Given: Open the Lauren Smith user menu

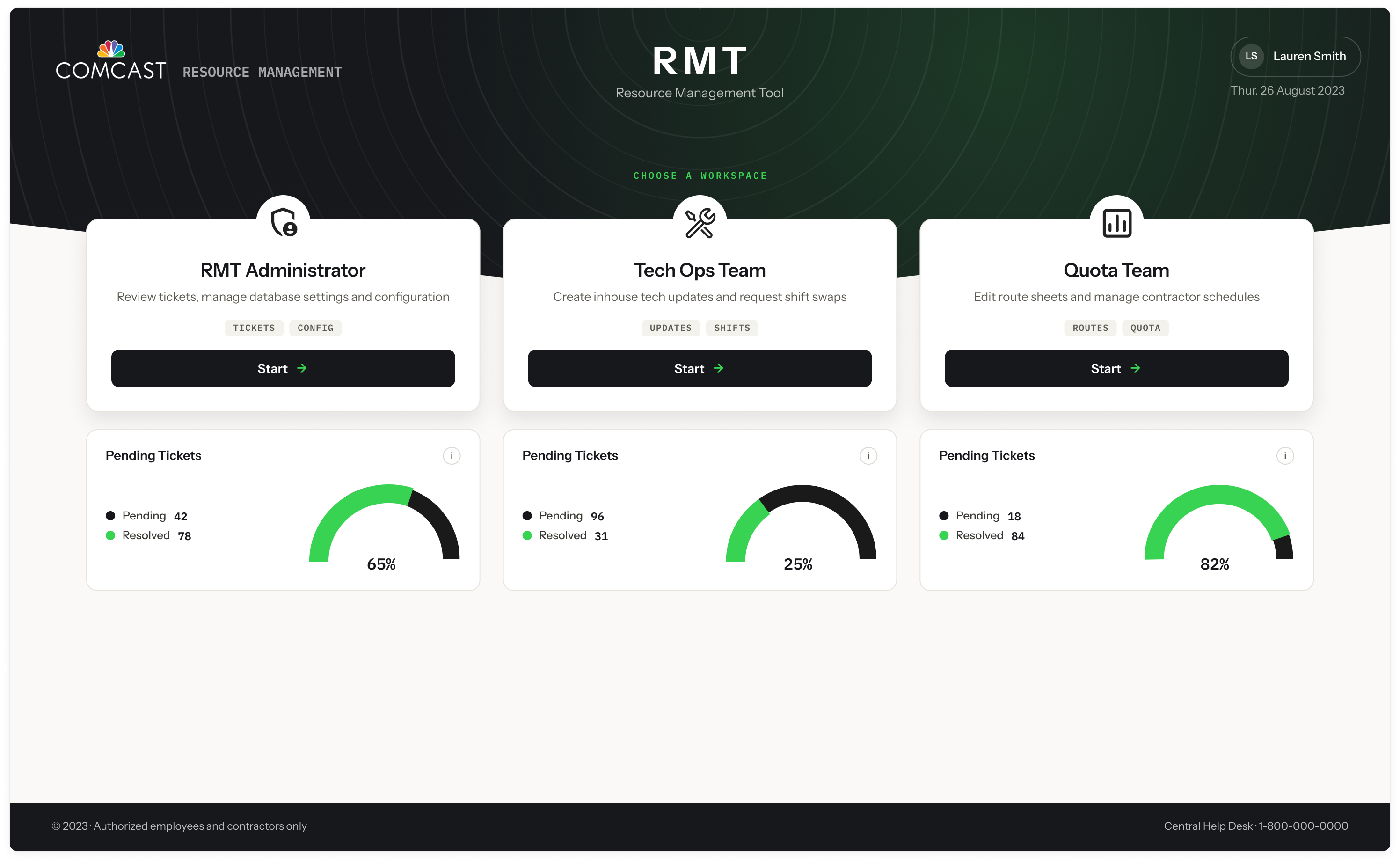Looking at the screenshot, I should click(x=1295, y=56).
